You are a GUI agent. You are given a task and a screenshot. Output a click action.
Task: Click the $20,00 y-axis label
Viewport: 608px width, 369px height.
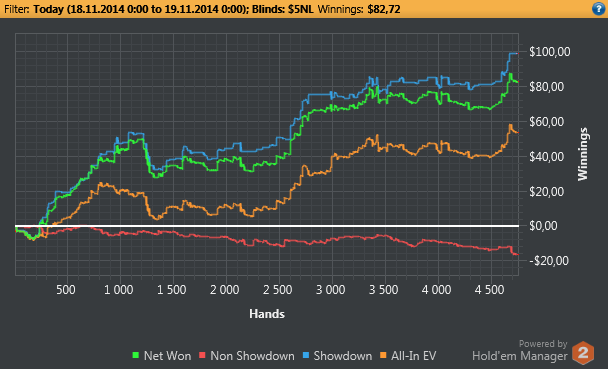pyautogui.click(x=546, y=191)
